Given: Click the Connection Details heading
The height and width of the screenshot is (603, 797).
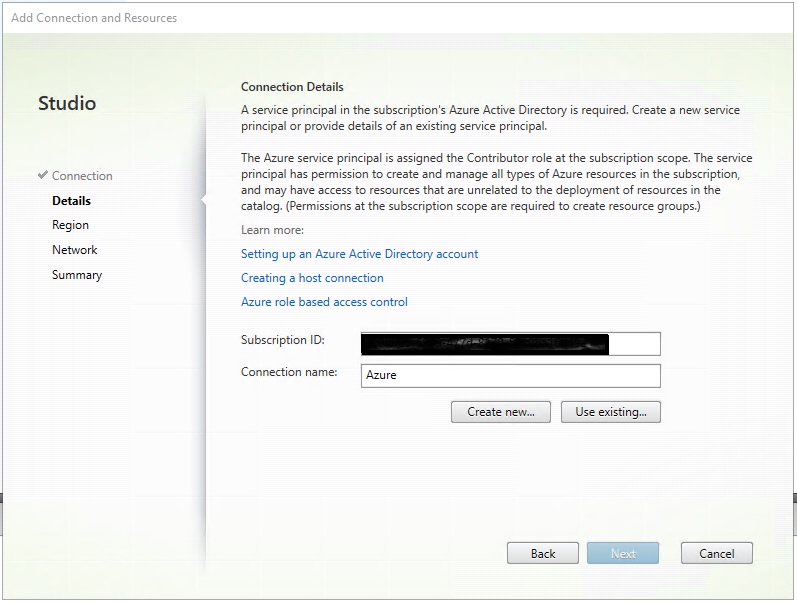Looking at the screenshot, I should [x=292, y=87].
